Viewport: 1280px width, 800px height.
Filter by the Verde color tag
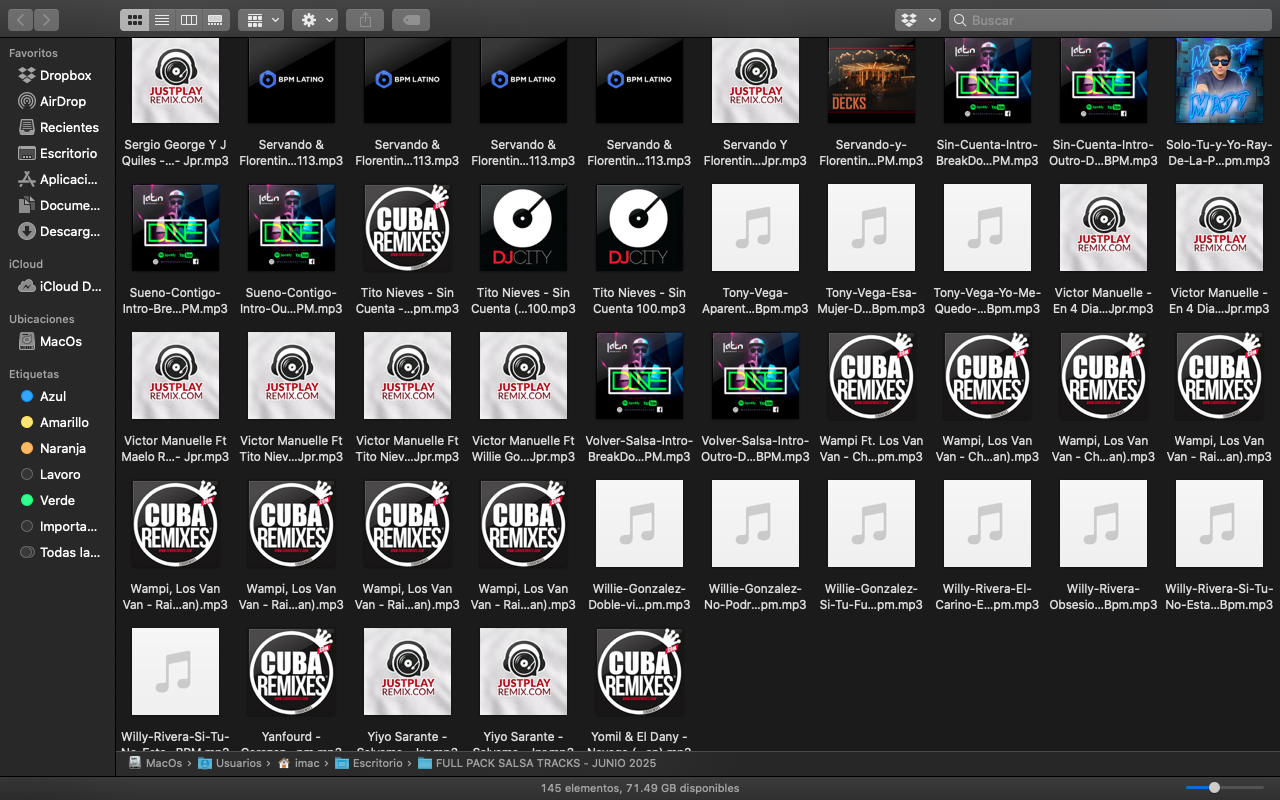(57, 500)
